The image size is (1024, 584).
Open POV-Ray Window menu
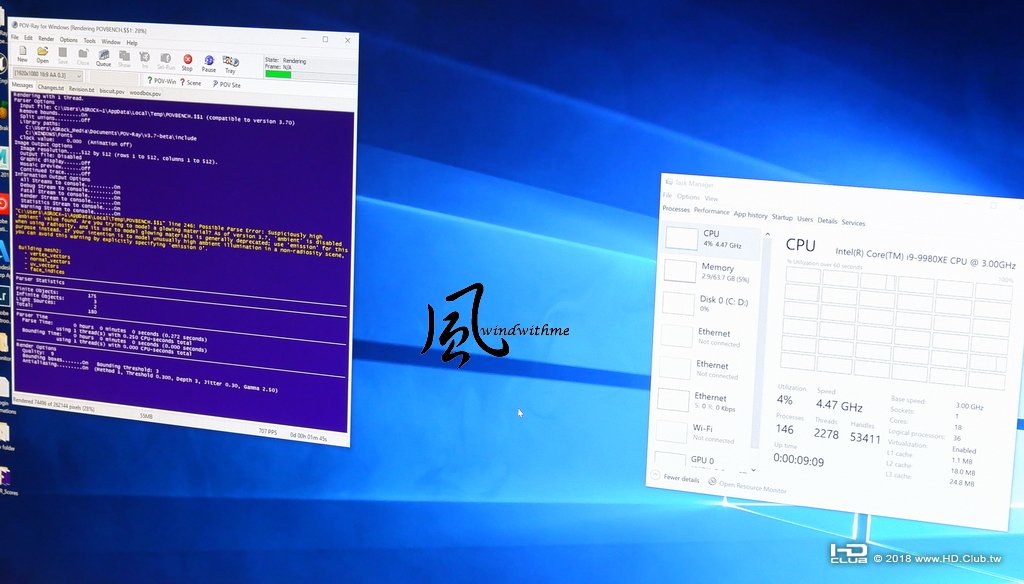[110, 42]
